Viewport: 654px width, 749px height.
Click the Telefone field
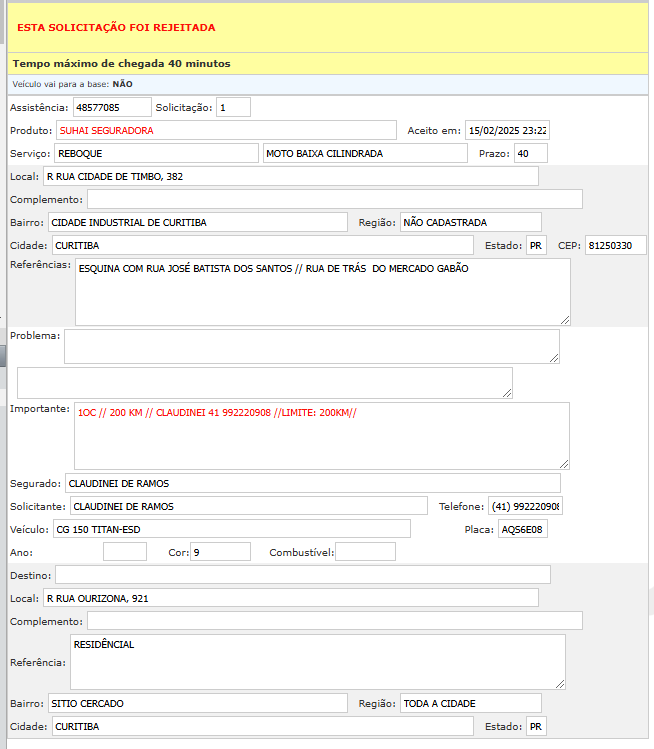pyautogui.click(x=525, y=506)
